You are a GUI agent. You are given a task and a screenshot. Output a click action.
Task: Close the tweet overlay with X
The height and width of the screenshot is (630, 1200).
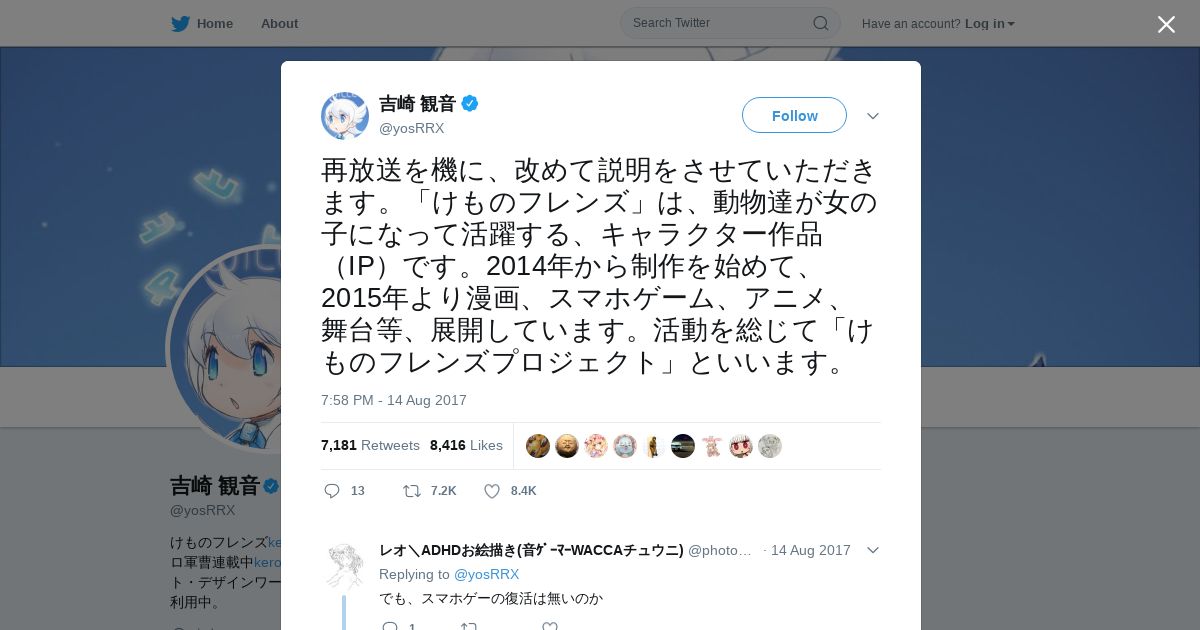[1166, 24]
